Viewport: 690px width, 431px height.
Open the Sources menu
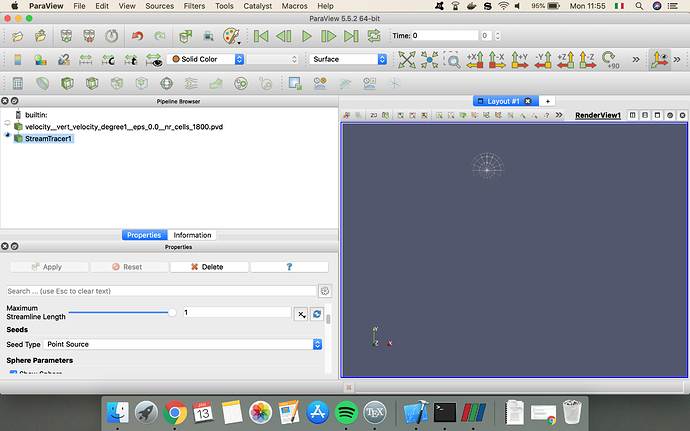[x=160, y=6]
